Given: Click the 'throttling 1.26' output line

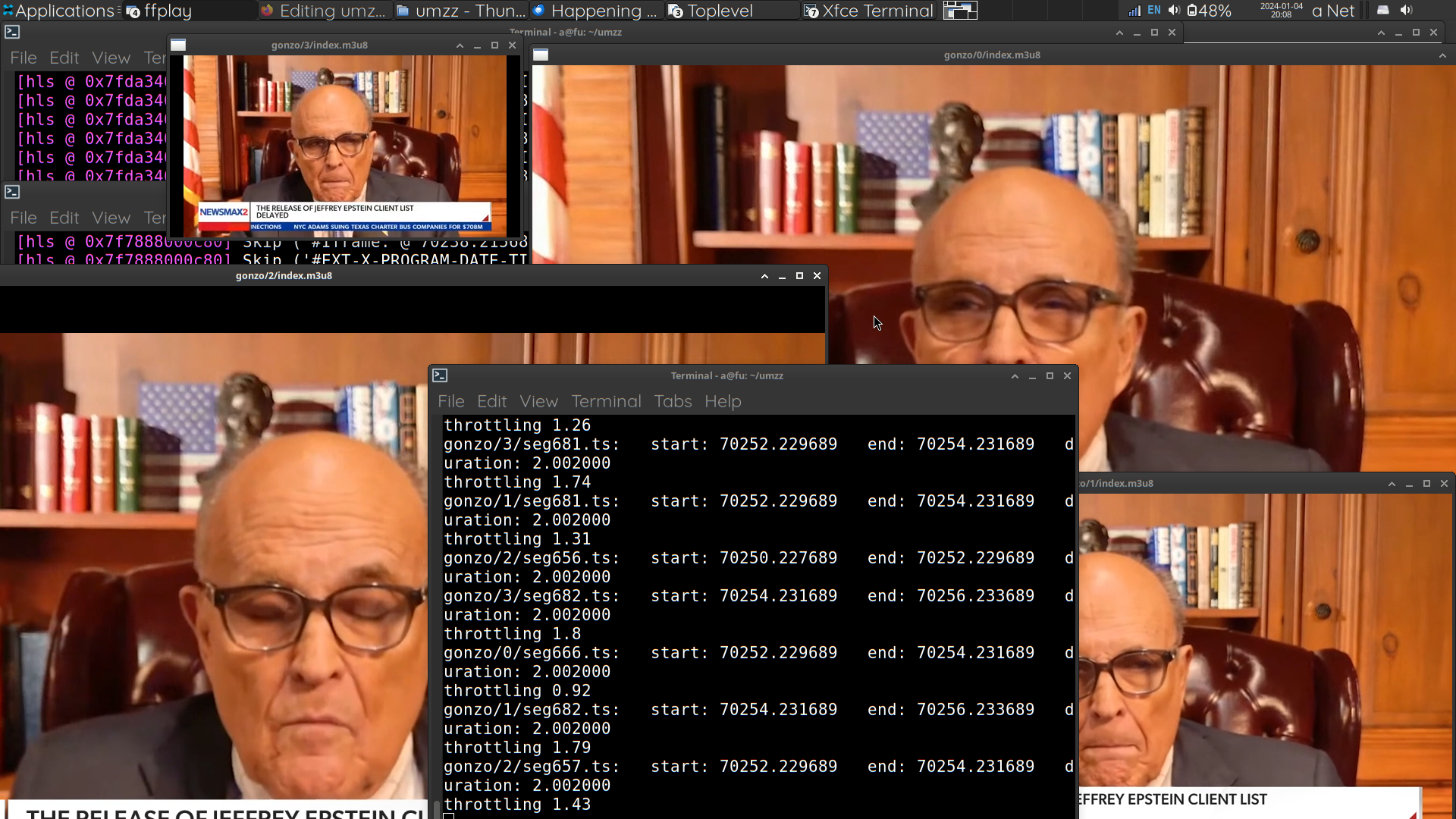Looking at the screenshot, I should (x=517, y=425).
